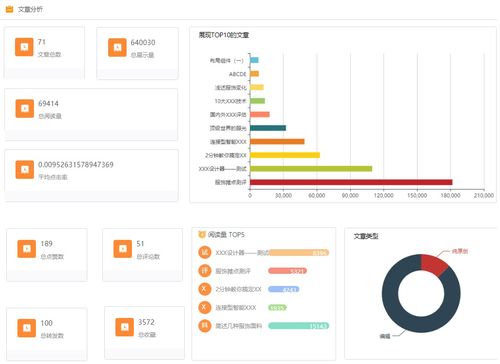Screen dimensions: 500x364
Task: Click the light blue bar for 布局组件（一）
Action: [x=254, y=60]
